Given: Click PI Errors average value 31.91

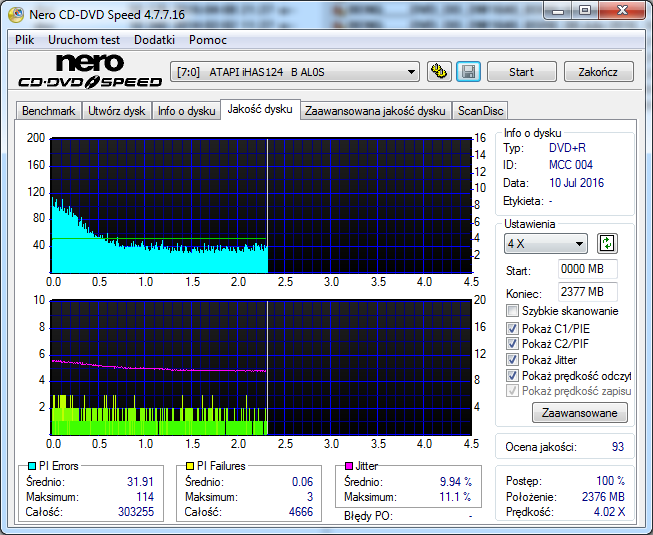Looking at the screenshot, I should [x=140, y=482].
